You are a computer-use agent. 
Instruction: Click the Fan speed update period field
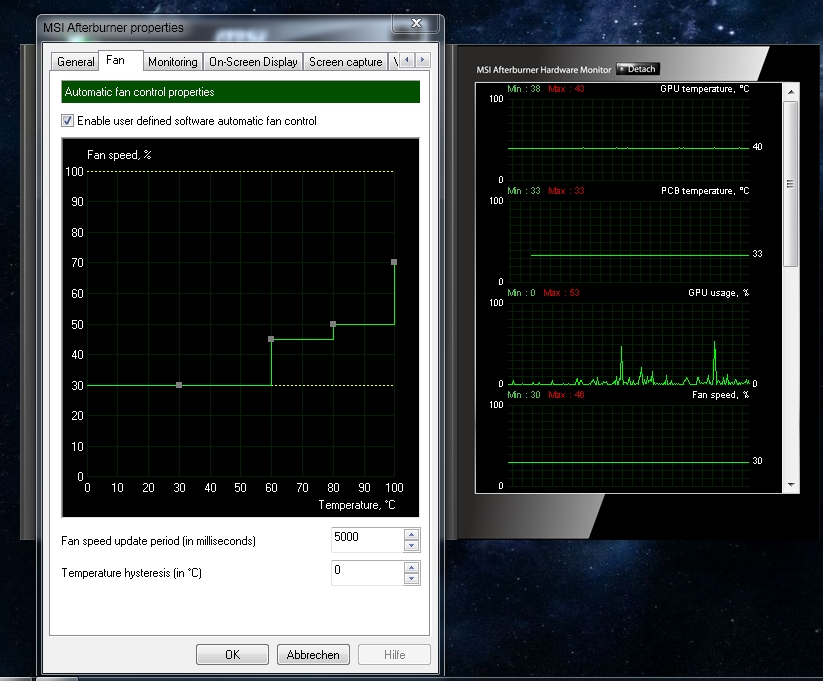(367, 540)
